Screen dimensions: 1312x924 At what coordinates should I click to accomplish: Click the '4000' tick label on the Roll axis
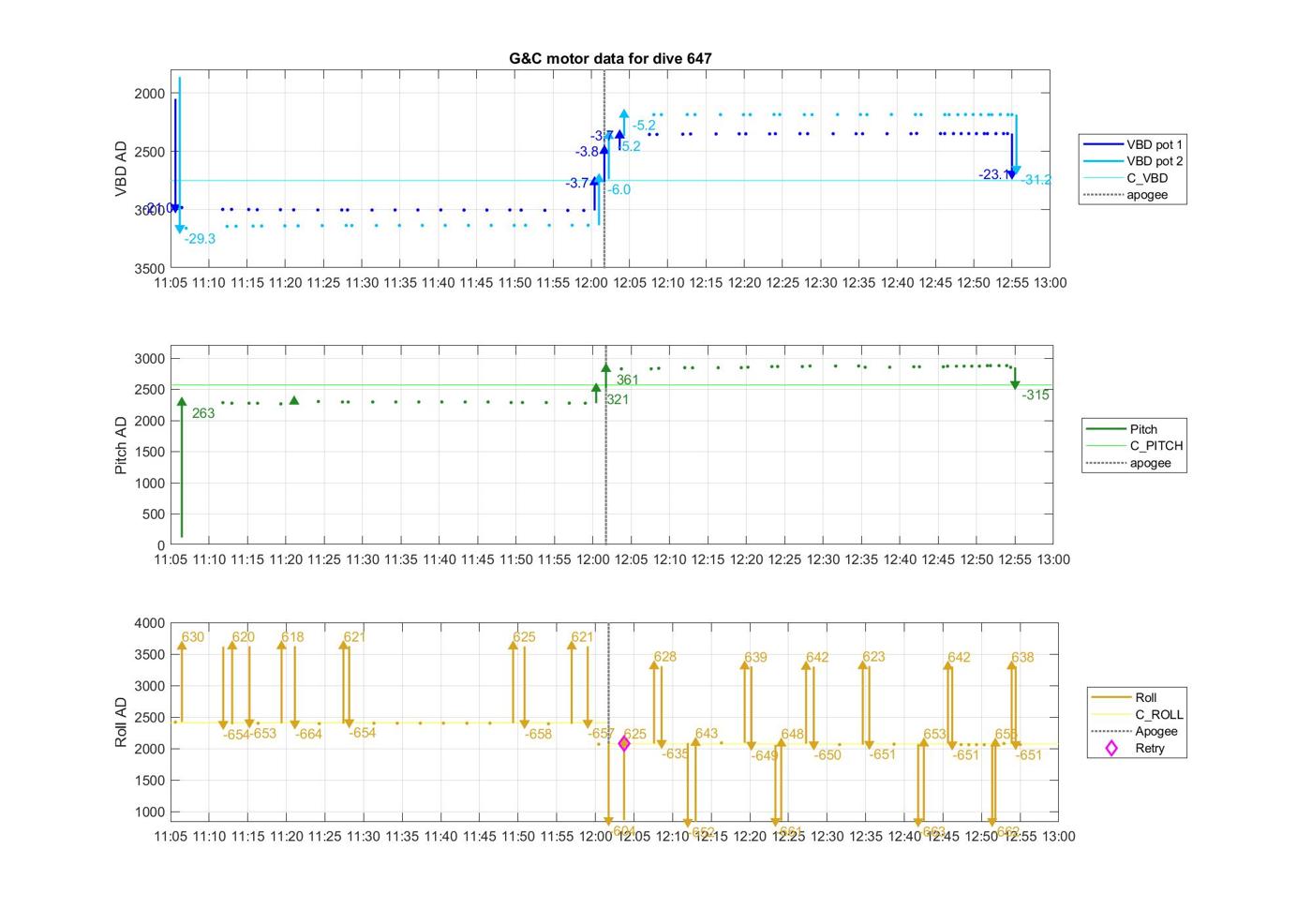(149, 623)
